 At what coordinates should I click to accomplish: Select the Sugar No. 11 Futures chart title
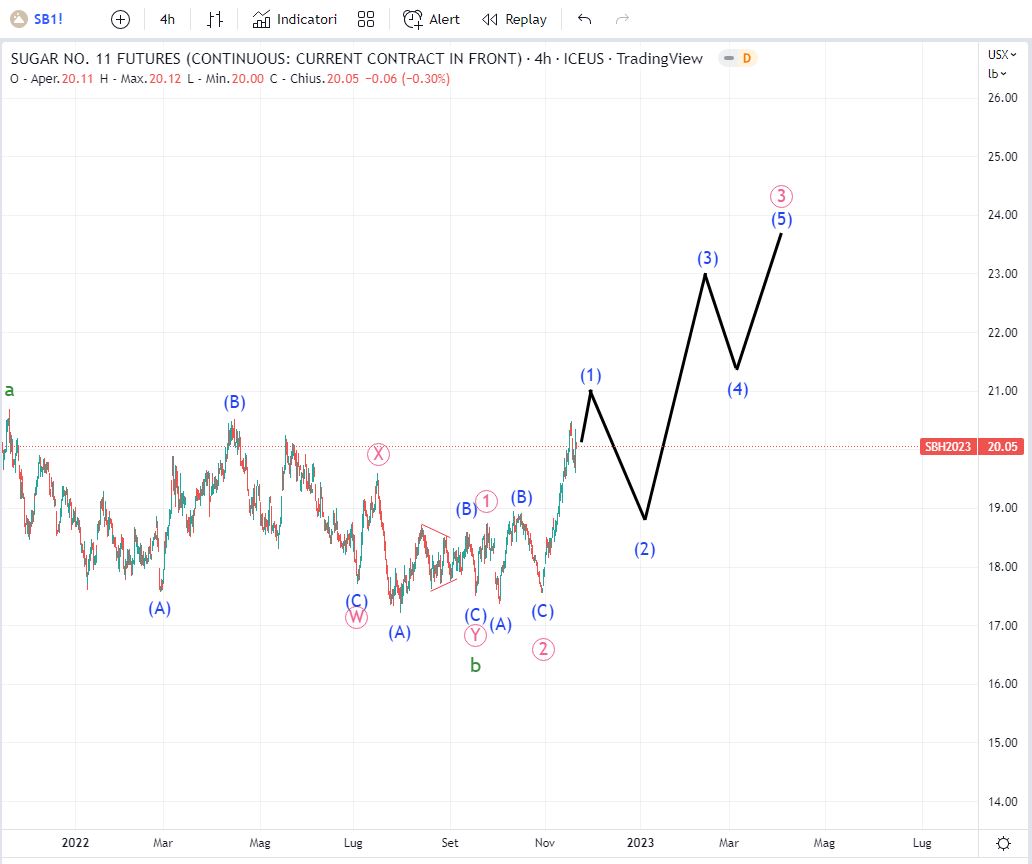pyautogui.click(x=357, y=59)
